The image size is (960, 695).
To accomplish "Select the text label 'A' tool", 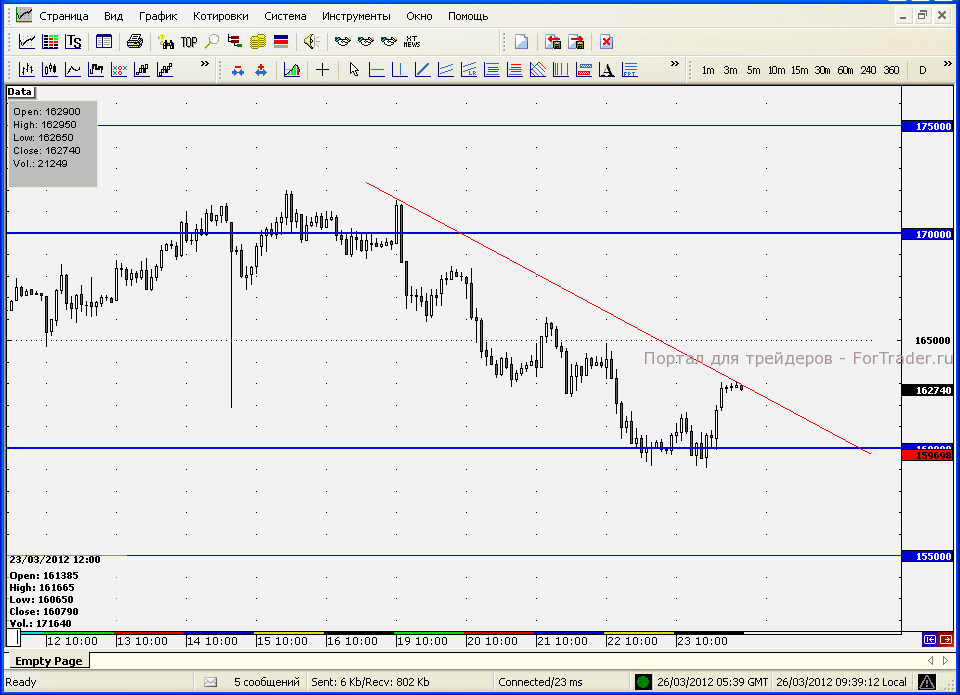I will 606,70.
